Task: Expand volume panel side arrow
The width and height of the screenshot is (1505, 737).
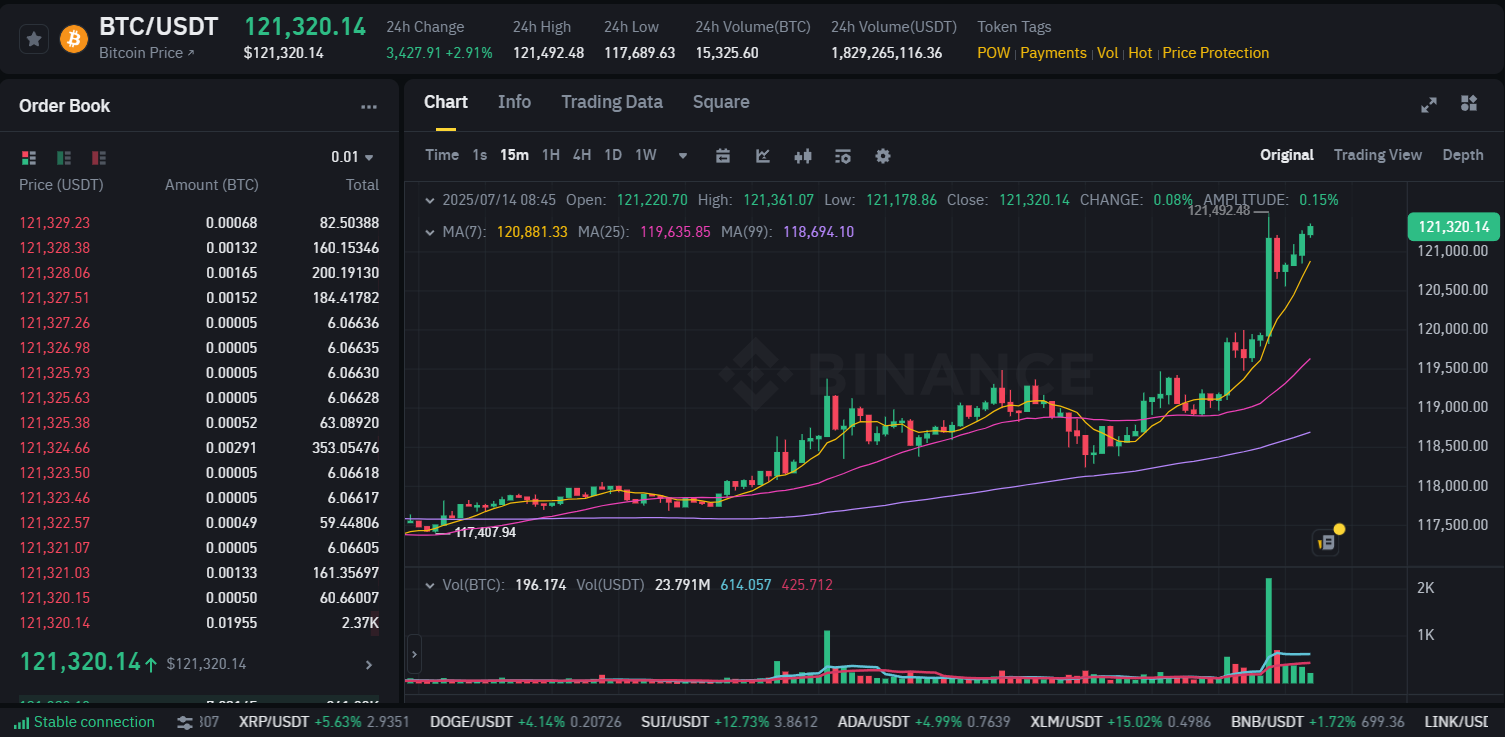Action: click(x=414, y=656)
